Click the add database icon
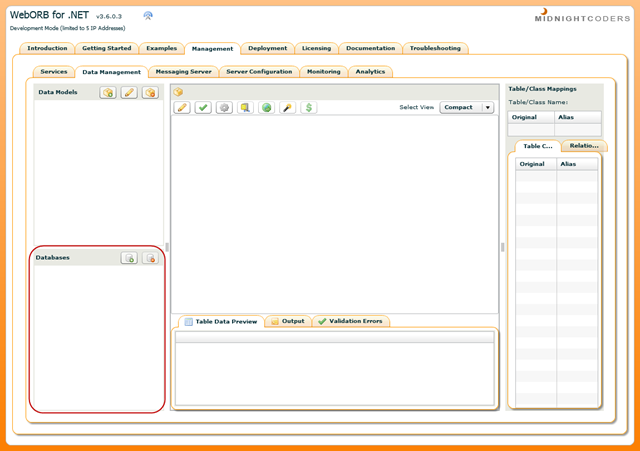This screenshot has width=640, height=451. click(129, 258)
